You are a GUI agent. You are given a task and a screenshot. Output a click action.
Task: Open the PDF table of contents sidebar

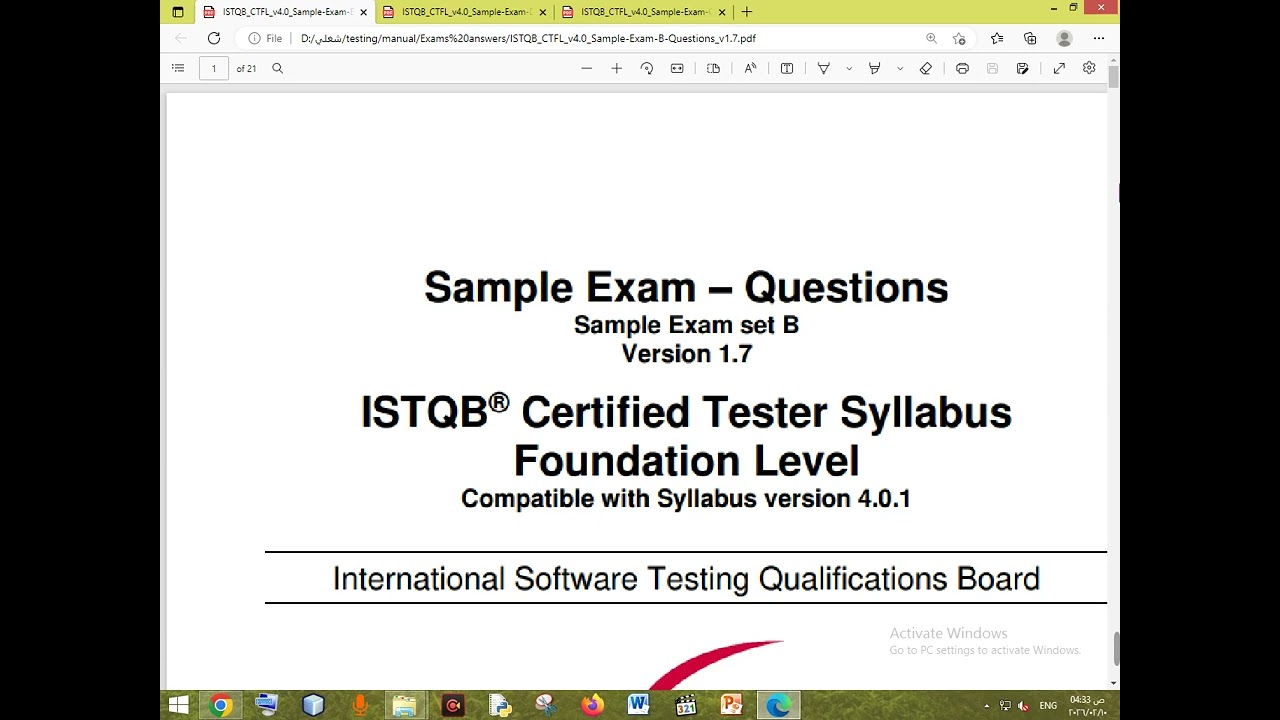point(178,68)
